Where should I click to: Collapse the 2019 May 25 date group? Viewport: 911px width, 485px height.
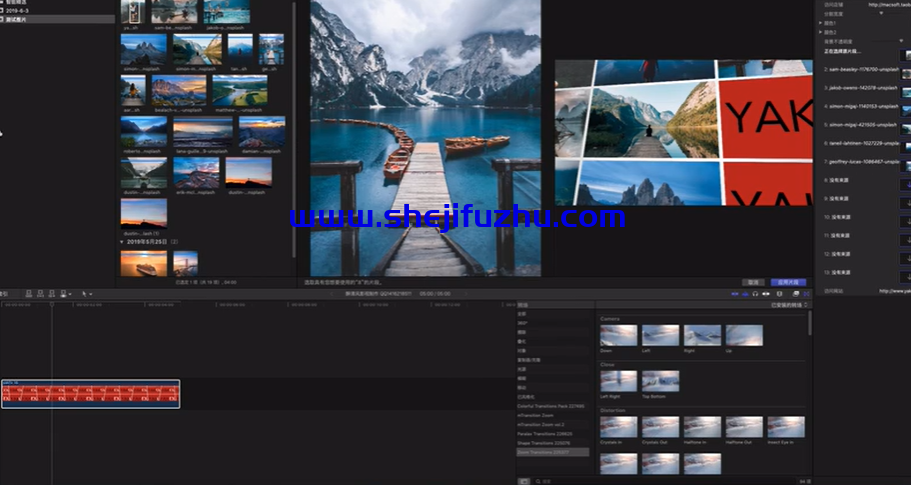tap(122, 242)
